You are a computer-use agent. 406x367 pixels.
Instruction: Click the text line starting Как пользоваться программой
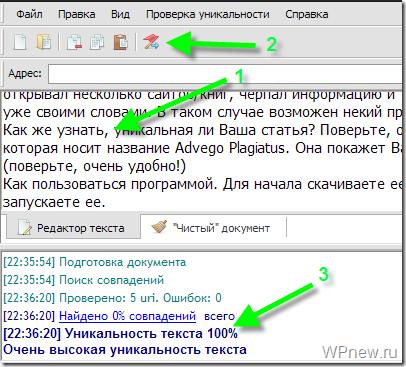[203, 184]
